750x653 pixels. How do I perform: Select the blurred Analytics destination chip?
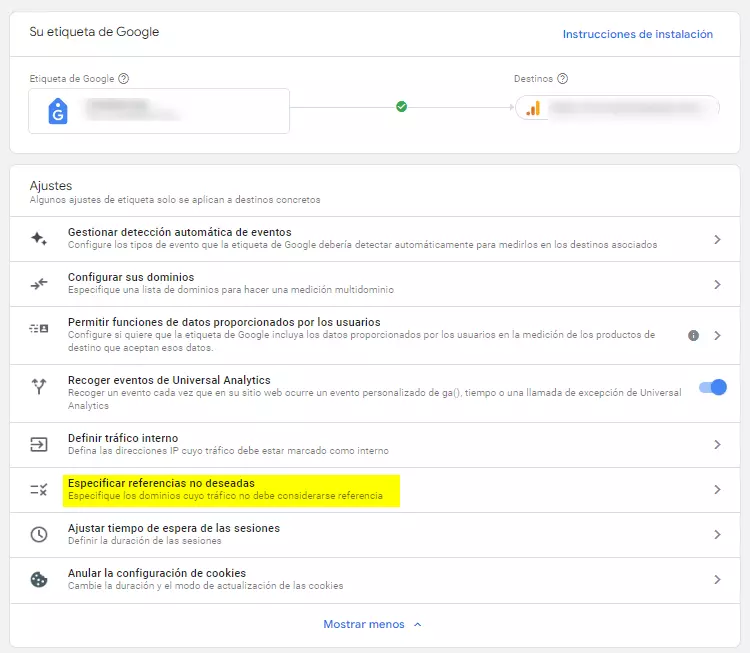click(x=617, y=108)
